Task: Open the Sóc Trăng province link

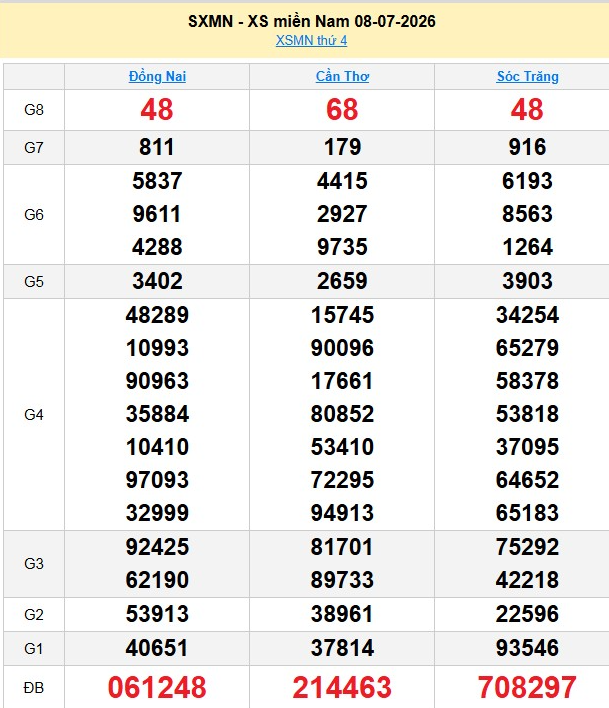Action: click(527, 76)
